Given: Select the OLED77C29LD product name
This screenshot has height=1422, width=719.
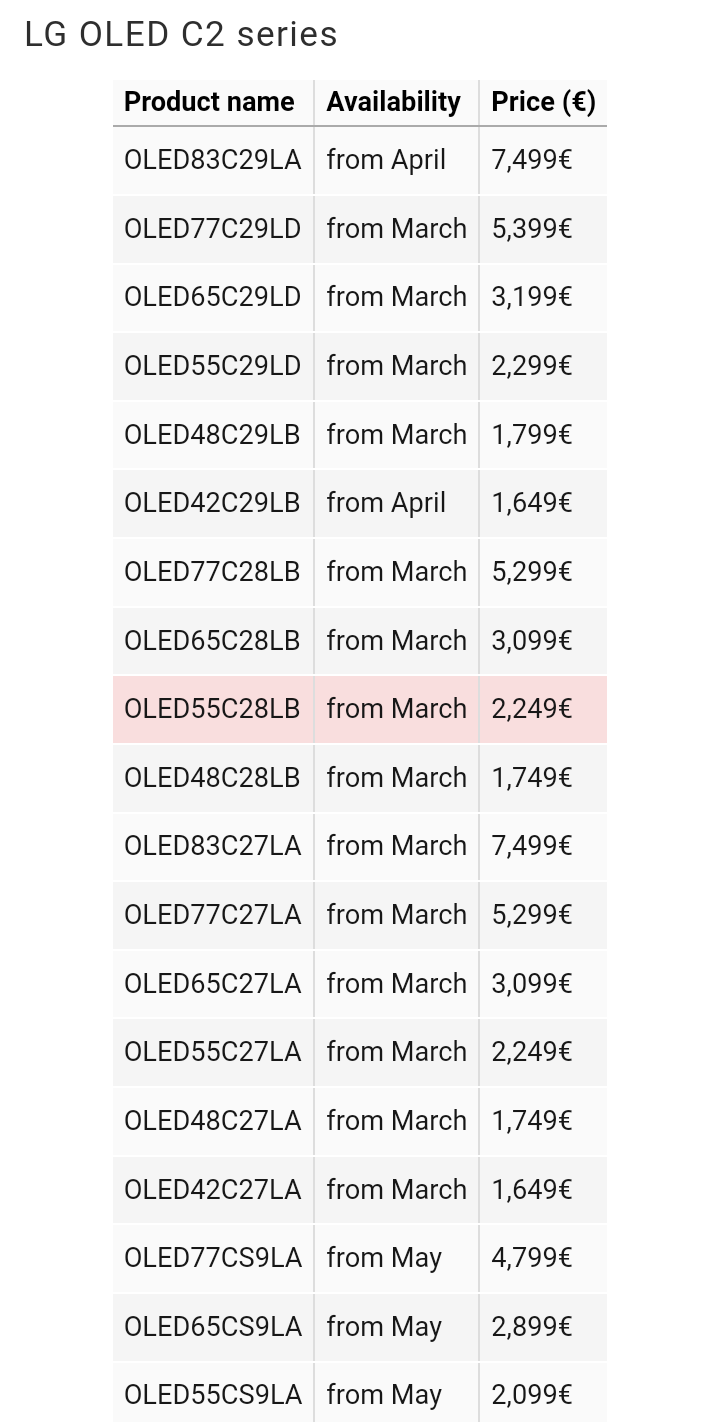Looking at the screenshot, I should click(x=212, y=229).
